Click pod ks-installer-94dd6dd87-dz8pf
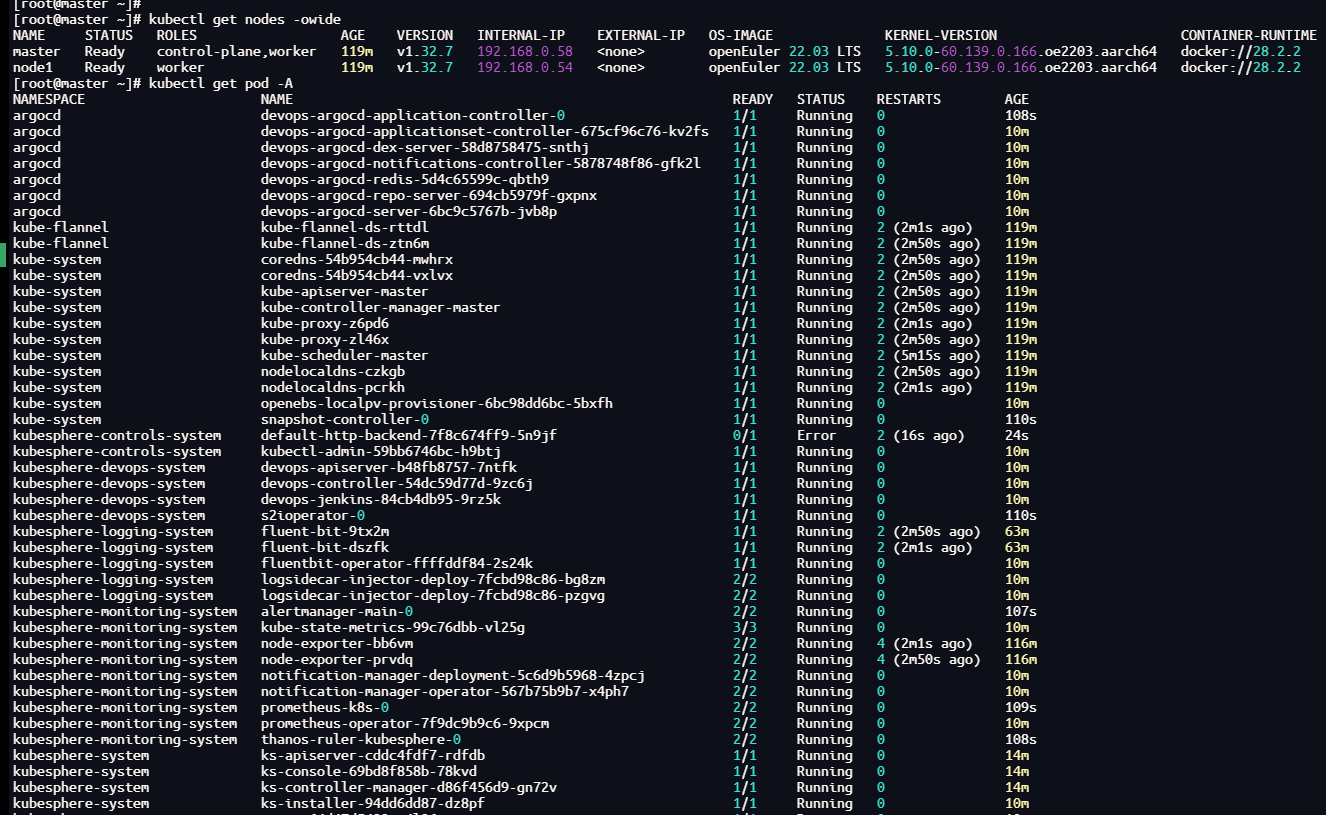Image resolution: width=1326 pixels, height=815 pixels. point(373,804)
